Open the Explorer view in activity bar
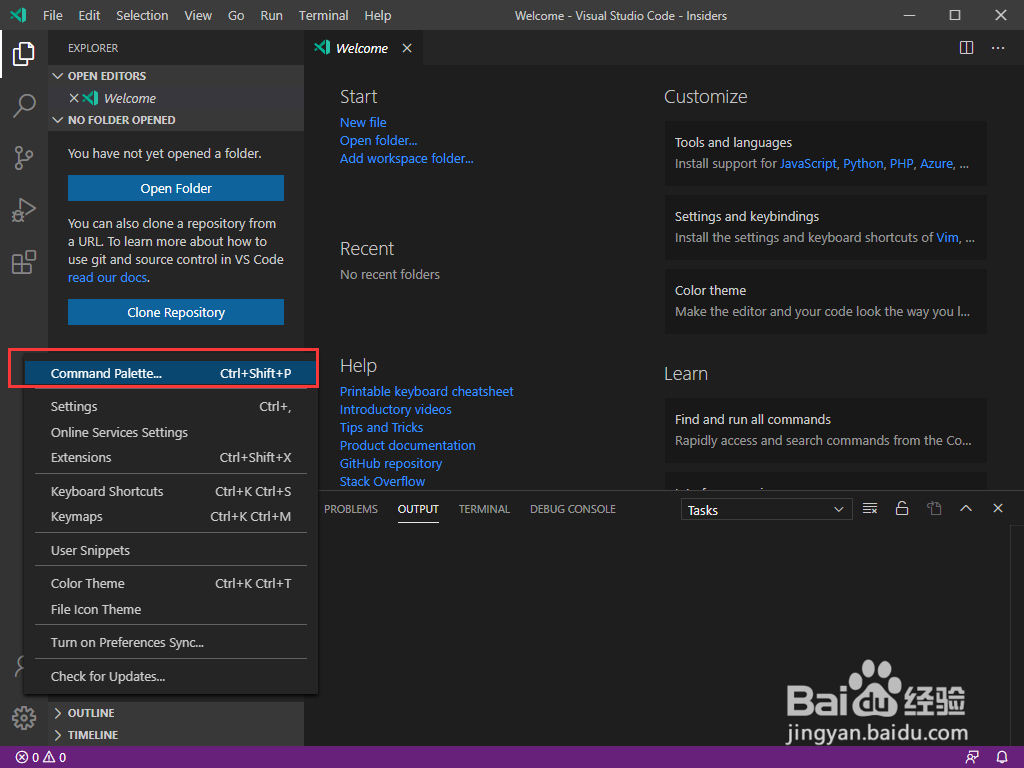This screenshot has height=768, width=1024. click(x=24, y=54)
